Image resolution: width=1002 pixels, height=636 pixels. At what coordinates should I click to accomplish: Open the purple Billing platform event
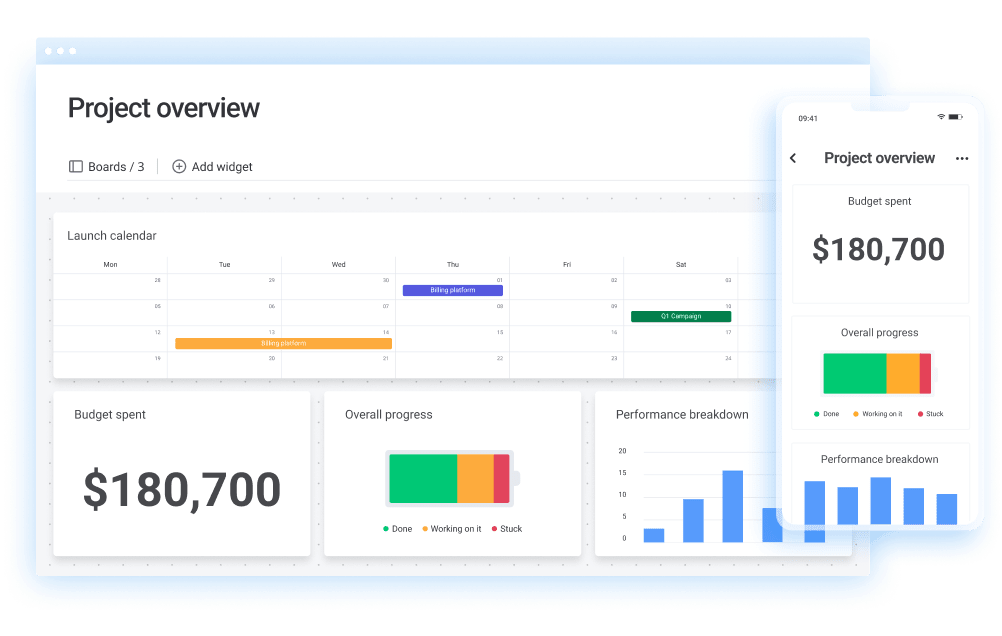pos(452,290)
